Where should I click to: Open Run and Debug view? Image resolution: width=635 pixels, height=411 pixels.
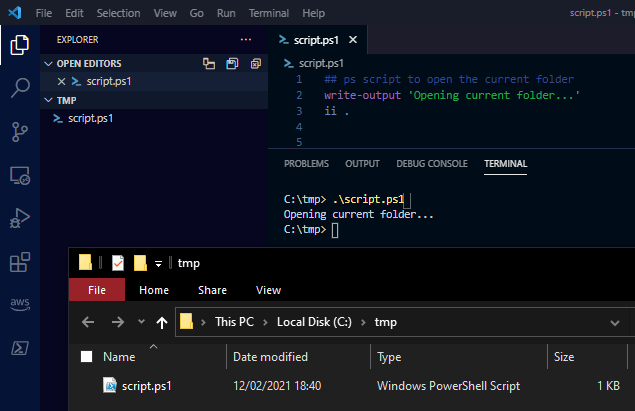19,218
